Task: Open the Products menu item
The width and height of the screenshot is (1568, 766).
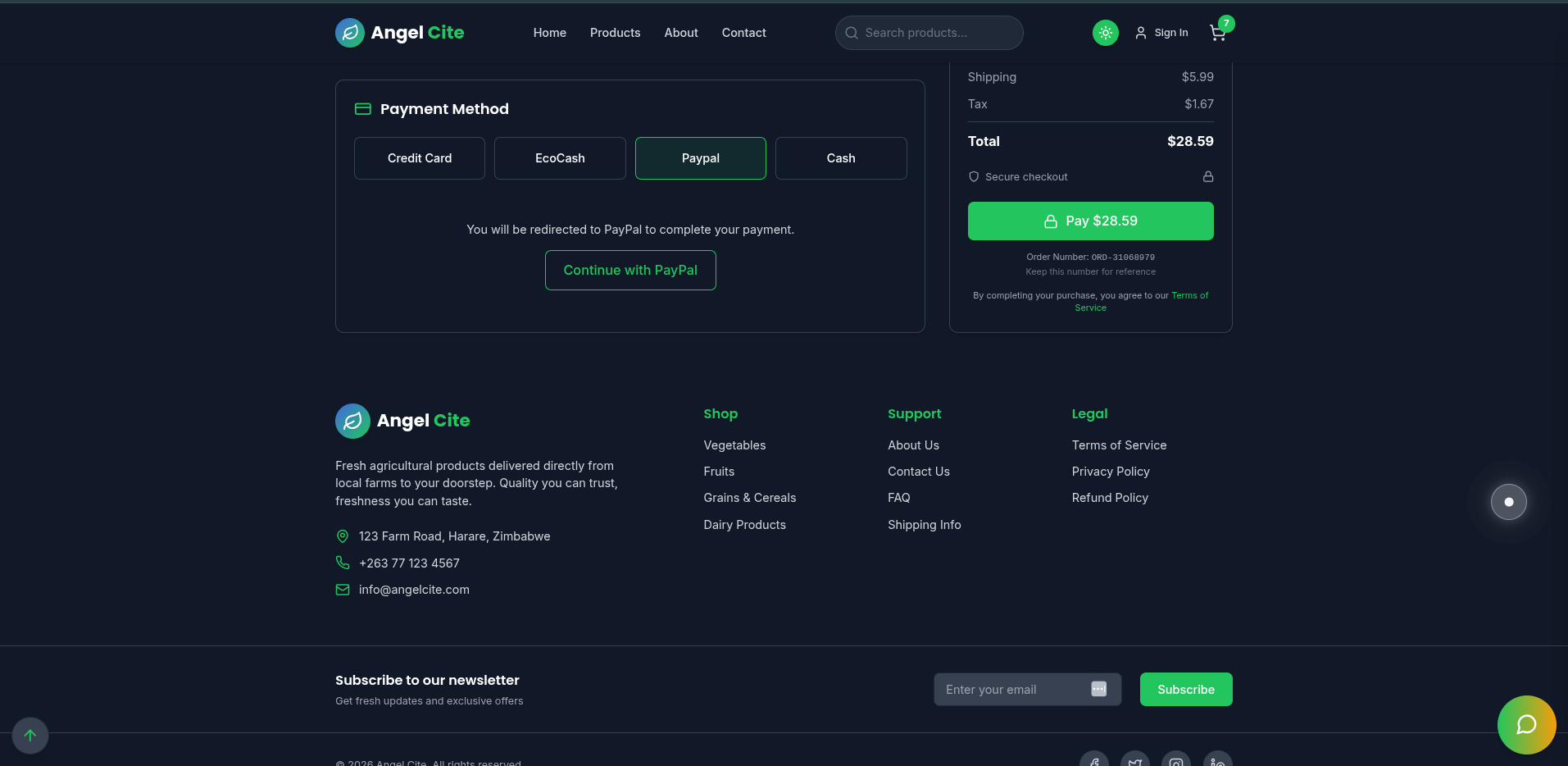Action: (615, 33)
